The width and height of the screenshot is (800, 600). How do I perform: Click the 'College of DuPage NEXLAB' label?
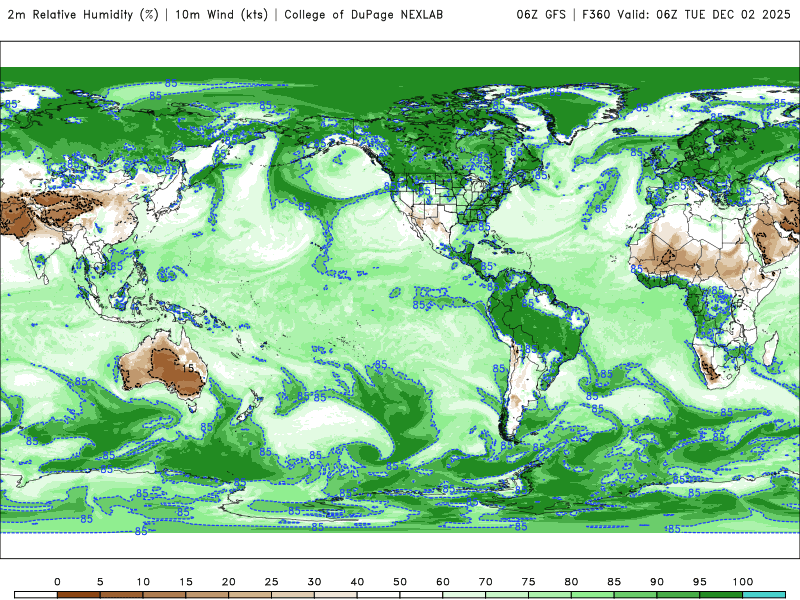click(x=363, y=15)
